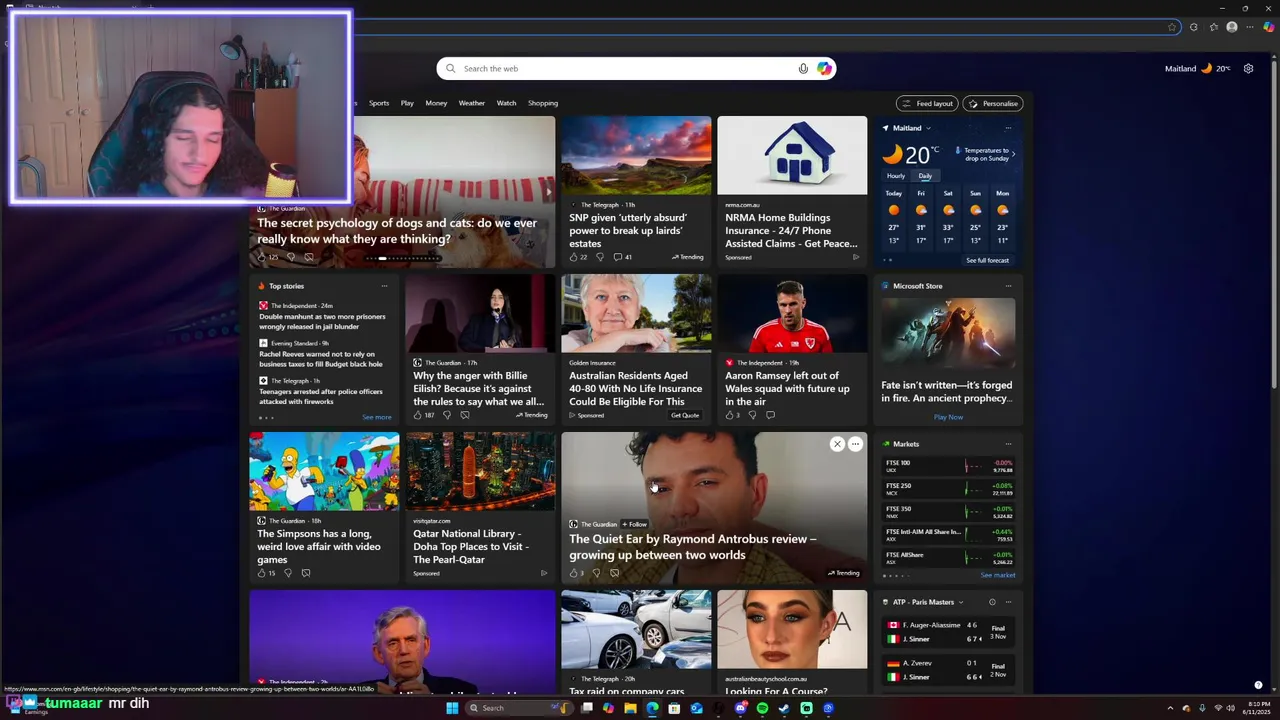
Task: Click Maitland 20° weather in header
Action: [x=1198, y=69]
